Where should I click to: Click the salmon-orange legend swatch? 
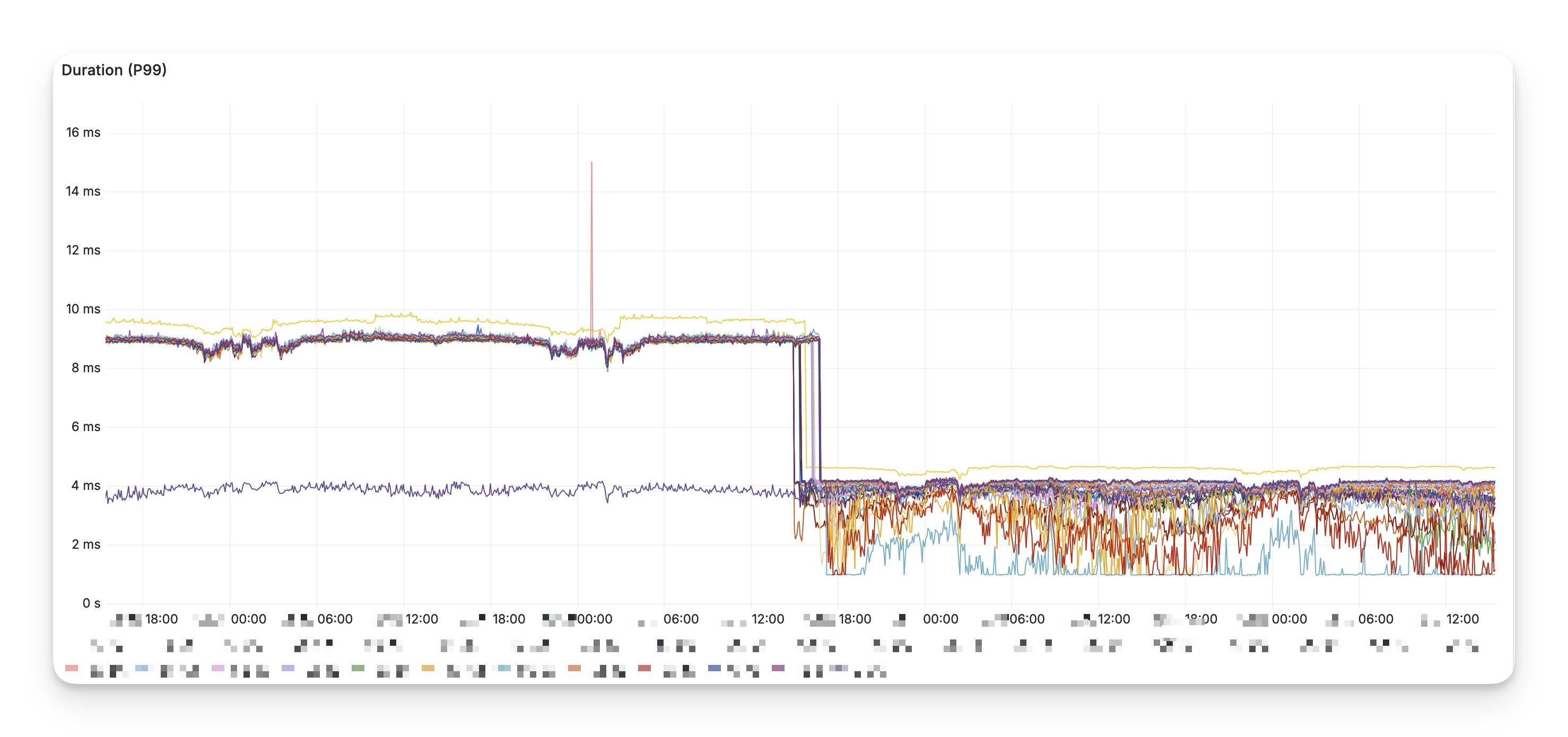tap(574, 668)
